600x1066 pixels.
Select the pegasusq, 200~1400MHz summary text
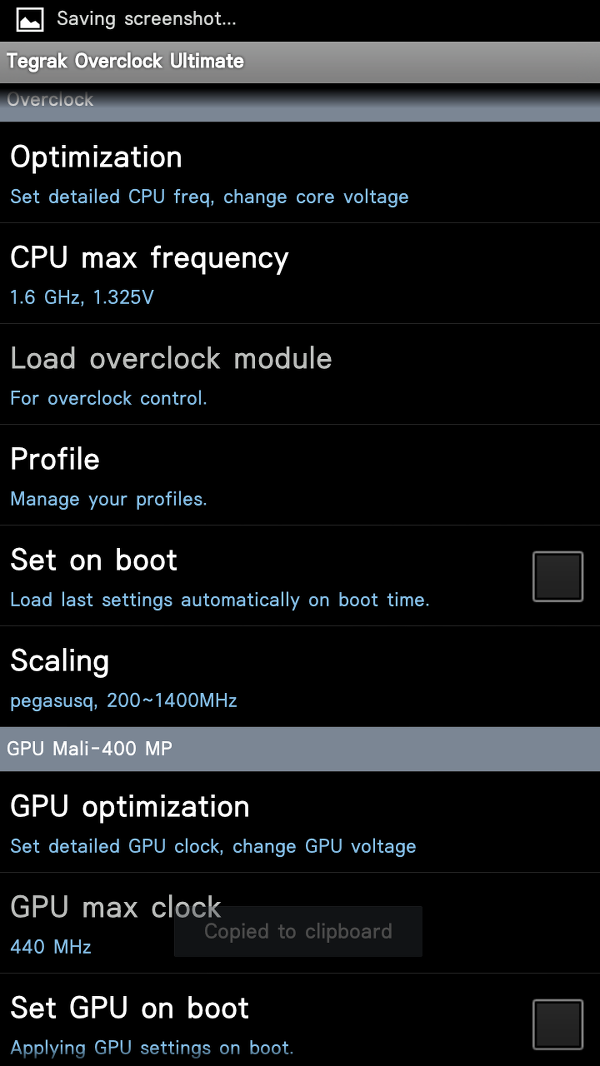[x=124, y=700]
